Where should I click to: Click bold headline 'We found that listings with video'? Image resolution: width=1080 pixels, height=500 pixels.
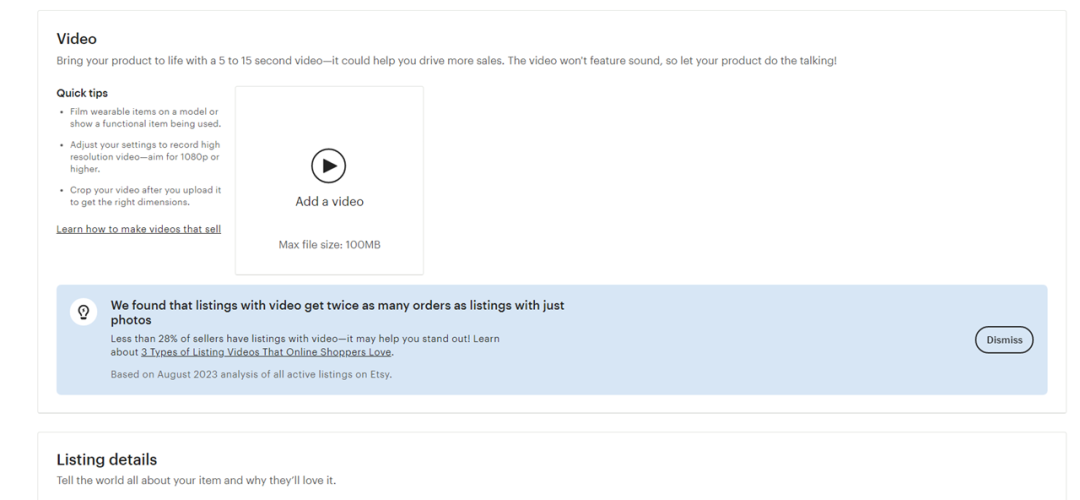point(338,313)
